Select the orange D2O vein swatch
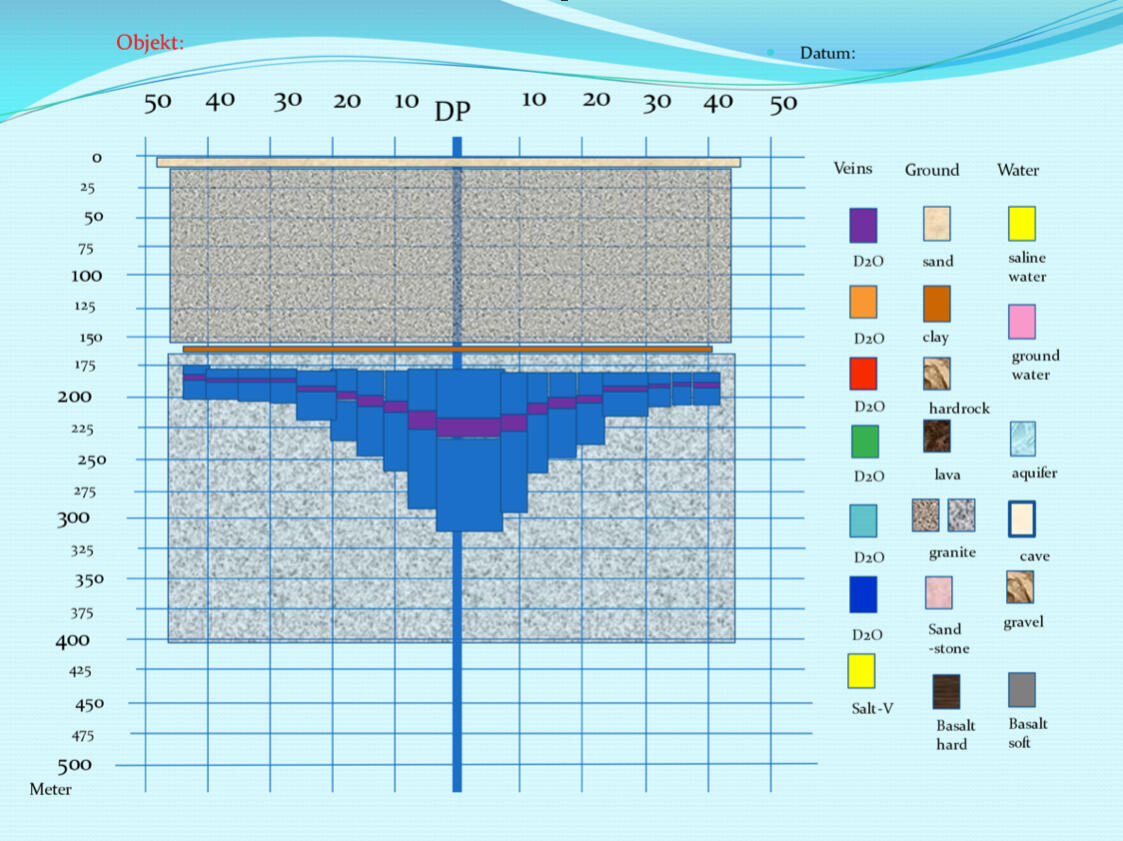The height and width of the screenshot is (841, 1123). [863, 302]
